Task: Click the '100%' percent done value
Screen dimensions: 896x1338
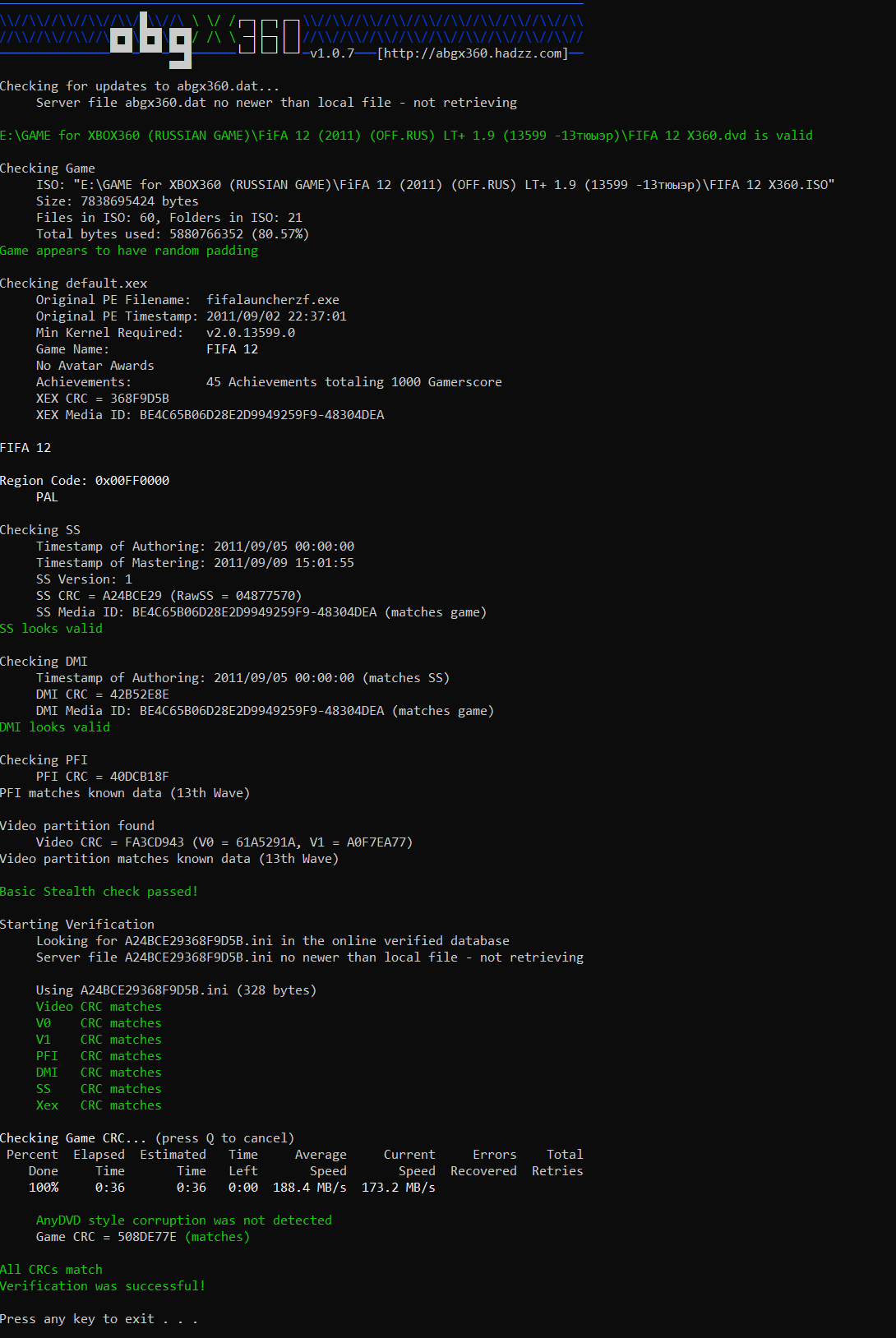Action: pyautogui.click(x=44, y=1188)
